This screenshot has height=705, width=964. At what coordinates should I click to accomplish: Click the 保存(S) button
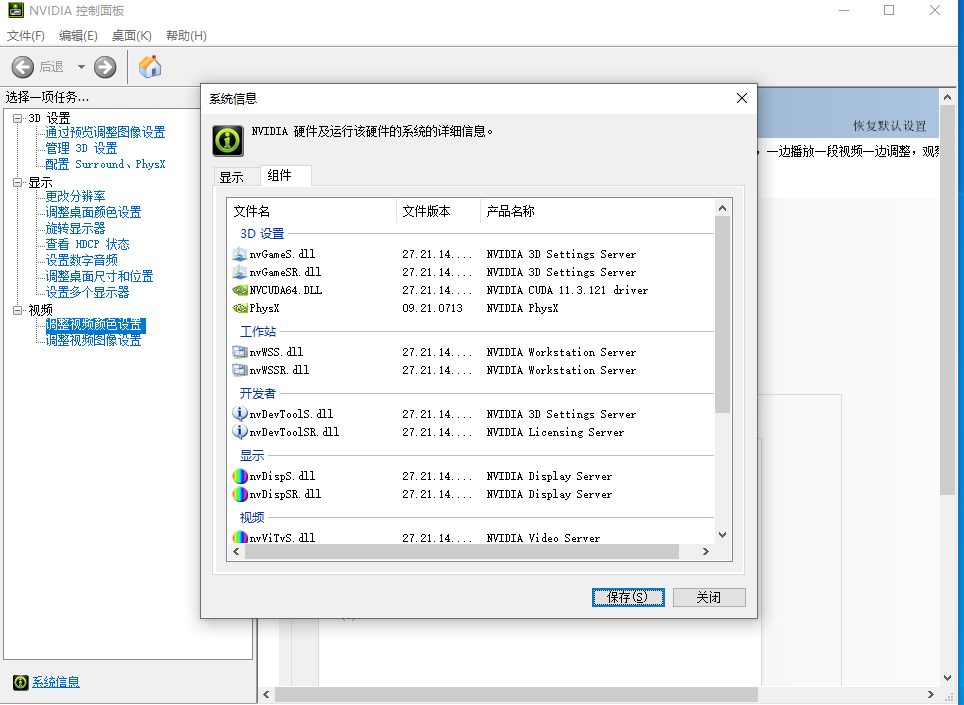tap(628, 597)
